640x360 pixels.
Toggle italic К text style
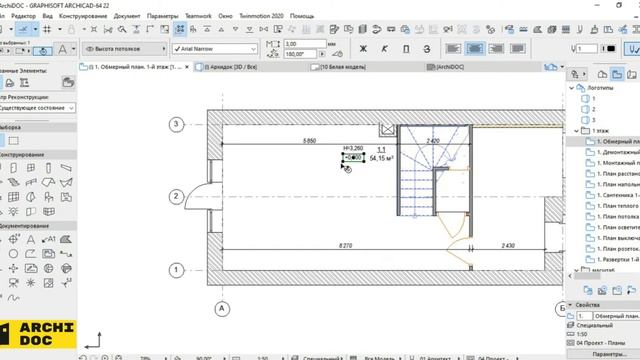384,49
